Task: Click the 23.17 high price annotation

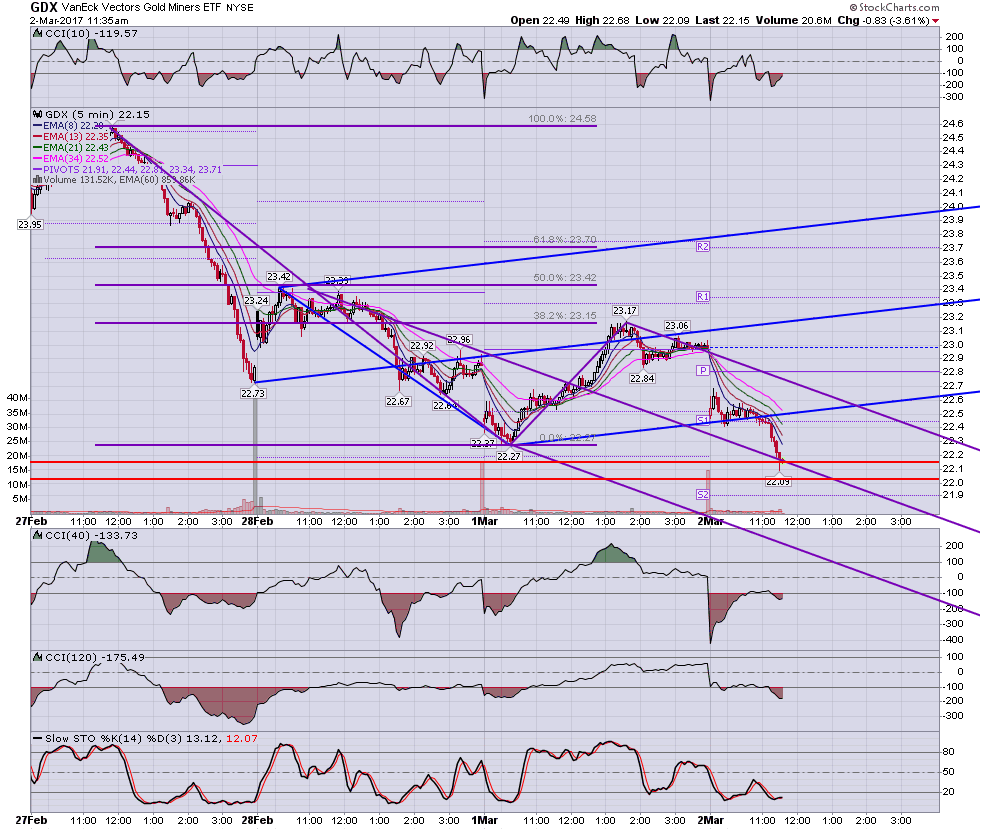Action: [x=625, y=310]
